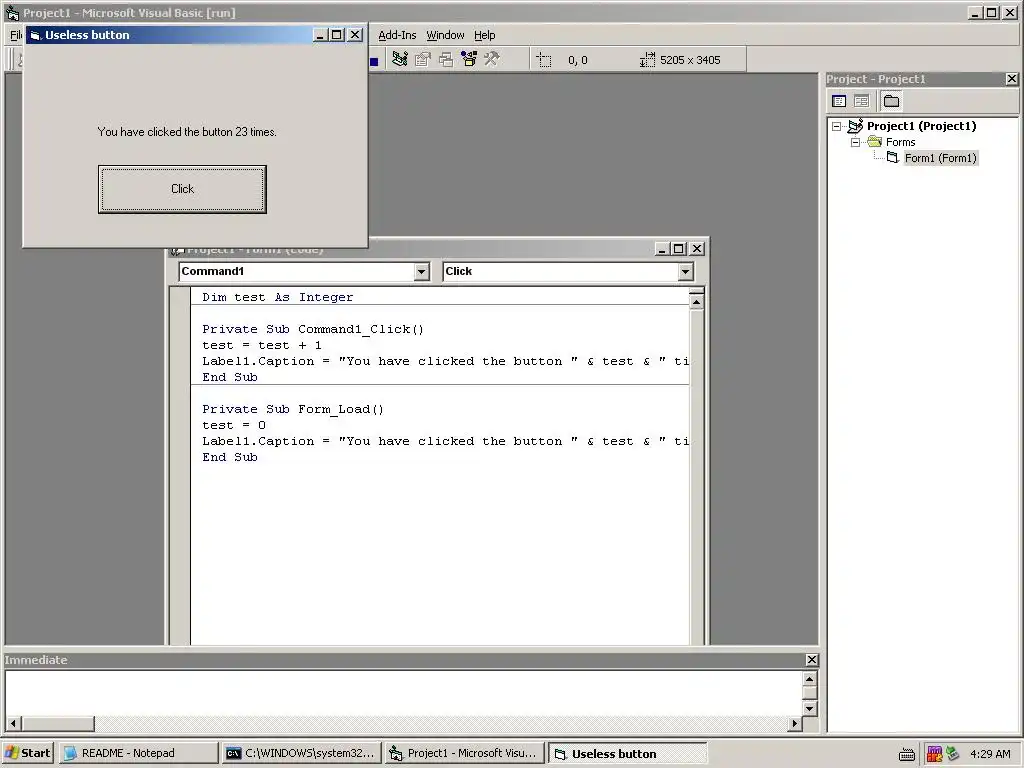Click the Click button in Useless button form
Viewport: 1024px width, 768px height.
click(x=182, y=189)
